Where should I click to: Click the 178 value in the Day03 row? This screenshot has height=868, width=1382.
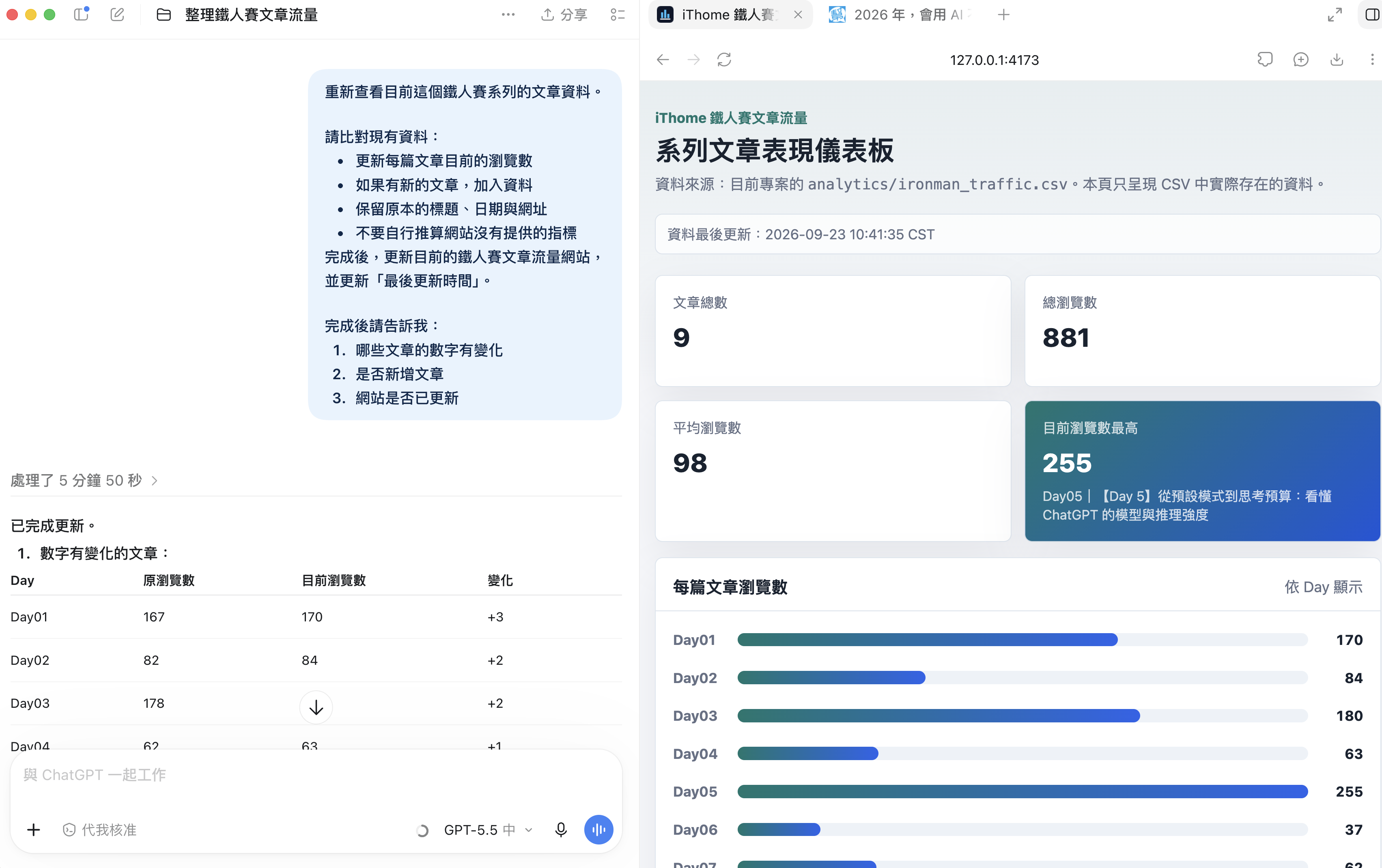pyautogui.click(x=154, y=703)
